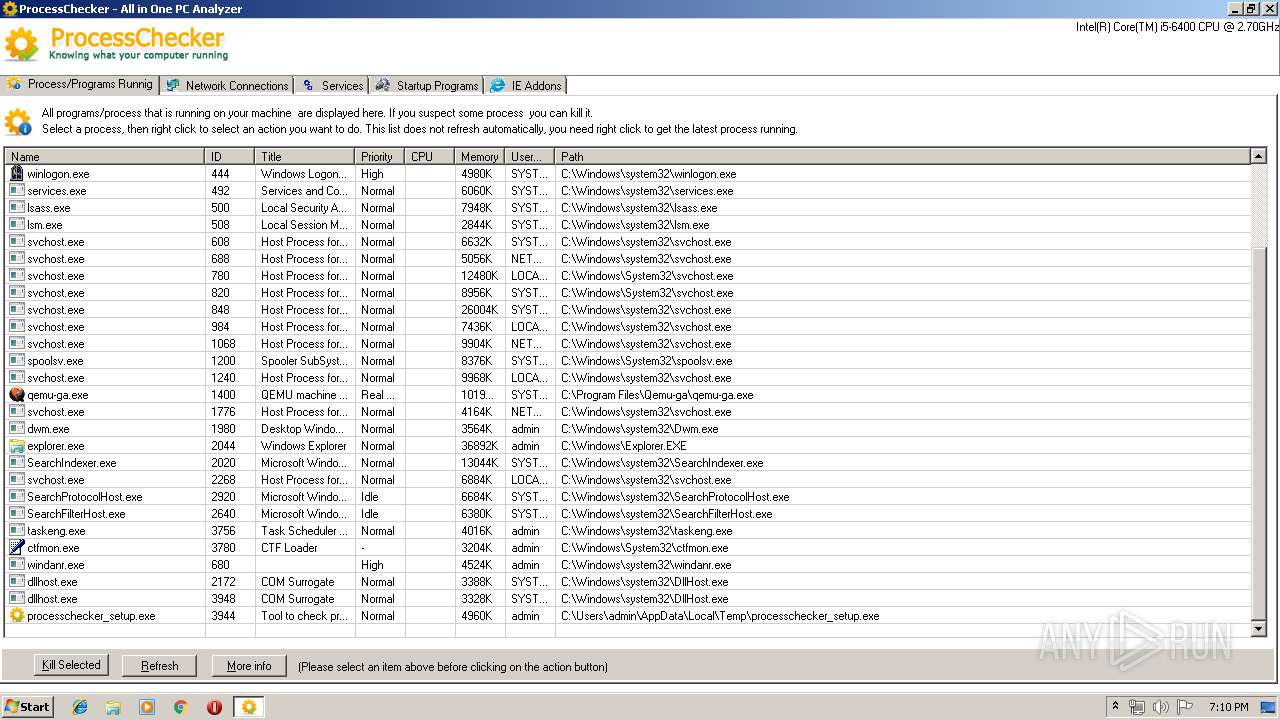The height and width of the screenshot is (720, 1280).
Task: Sort list by Name column header
Action: pyautogui.click(x=105, y=156)
